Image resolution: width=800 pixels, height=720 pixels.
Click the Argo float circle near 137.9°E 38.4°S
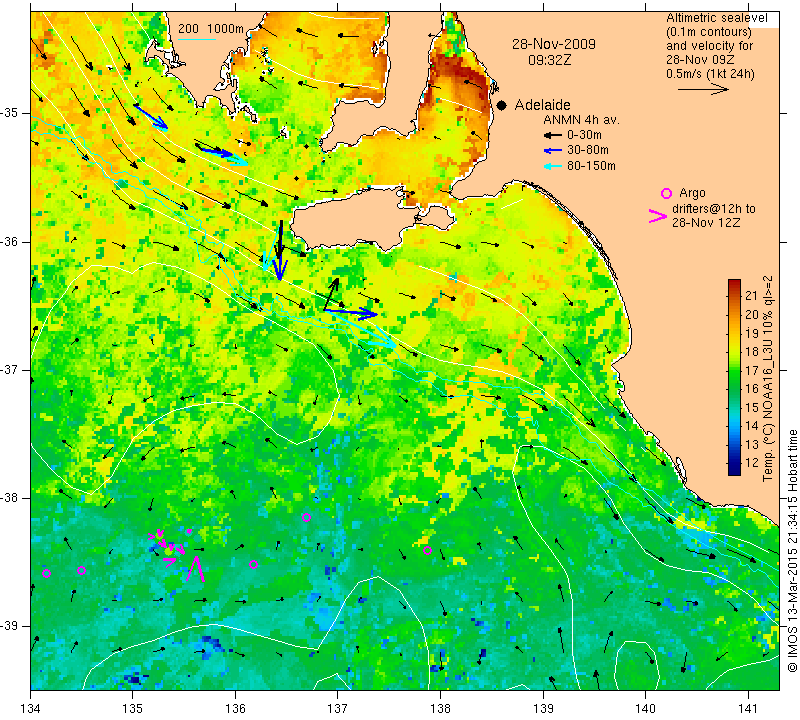click(428, 550)
